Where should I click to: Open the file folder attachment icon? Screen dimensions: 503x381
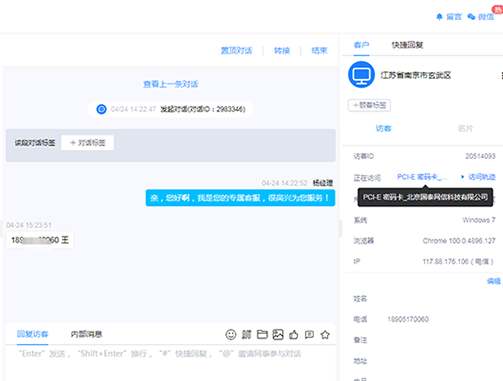coord(262,334)
